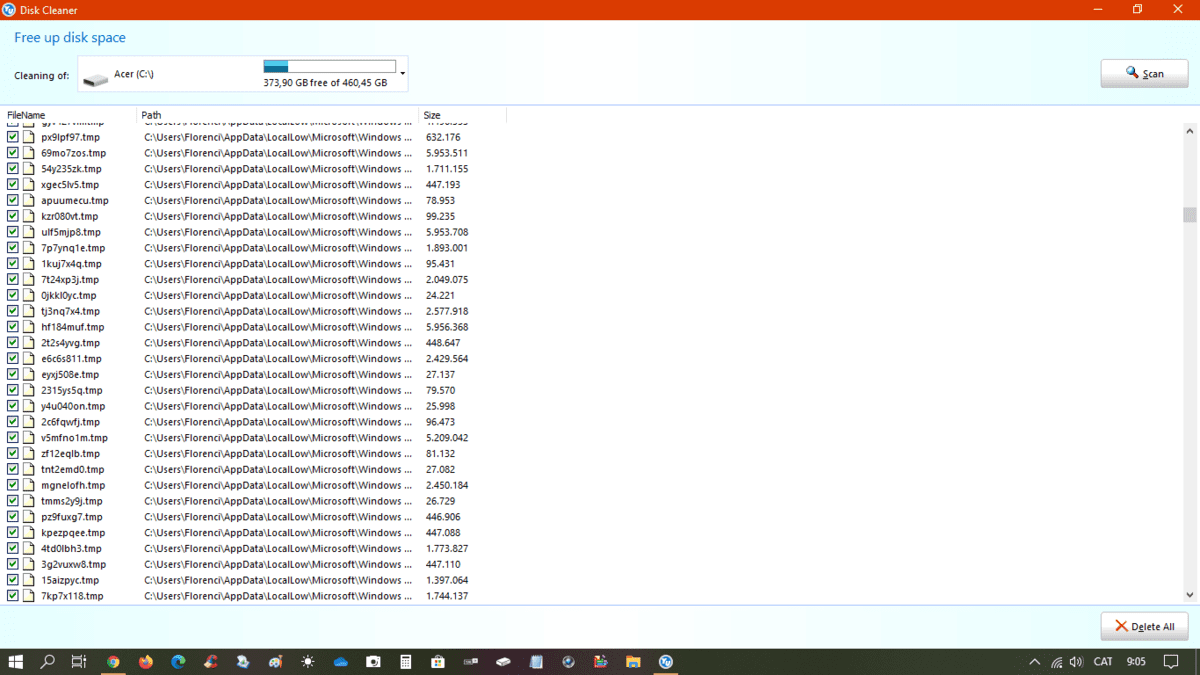This screenshot has width=1200, height=675.
Task: Click scrollbar down arrow of file list
Action: (1189, 595)
